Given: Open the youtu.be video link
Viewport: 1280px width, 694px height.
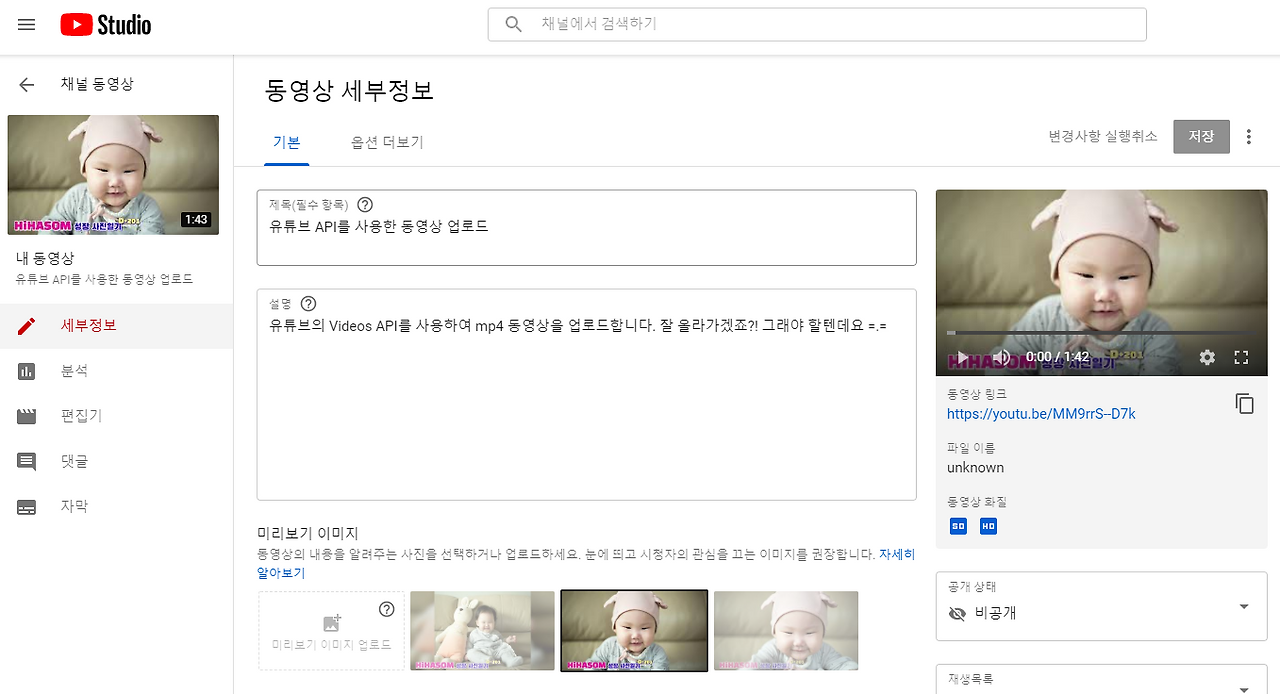Looking at the screenshot, I should pos(1041,414).
